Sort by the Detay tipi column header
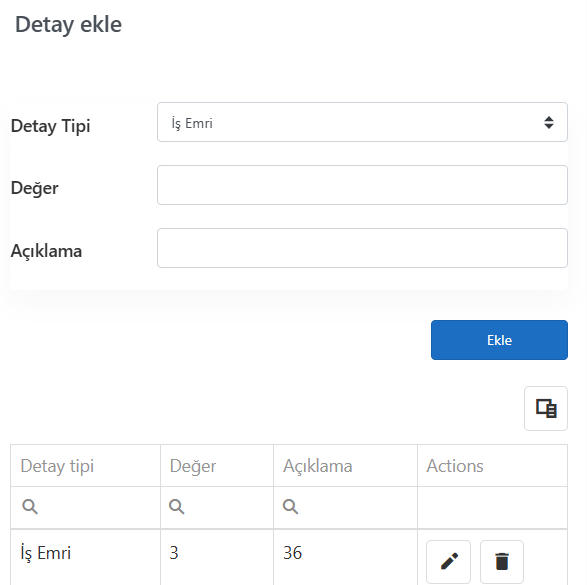Screen dimensions: 587x585 coord(86,466)
